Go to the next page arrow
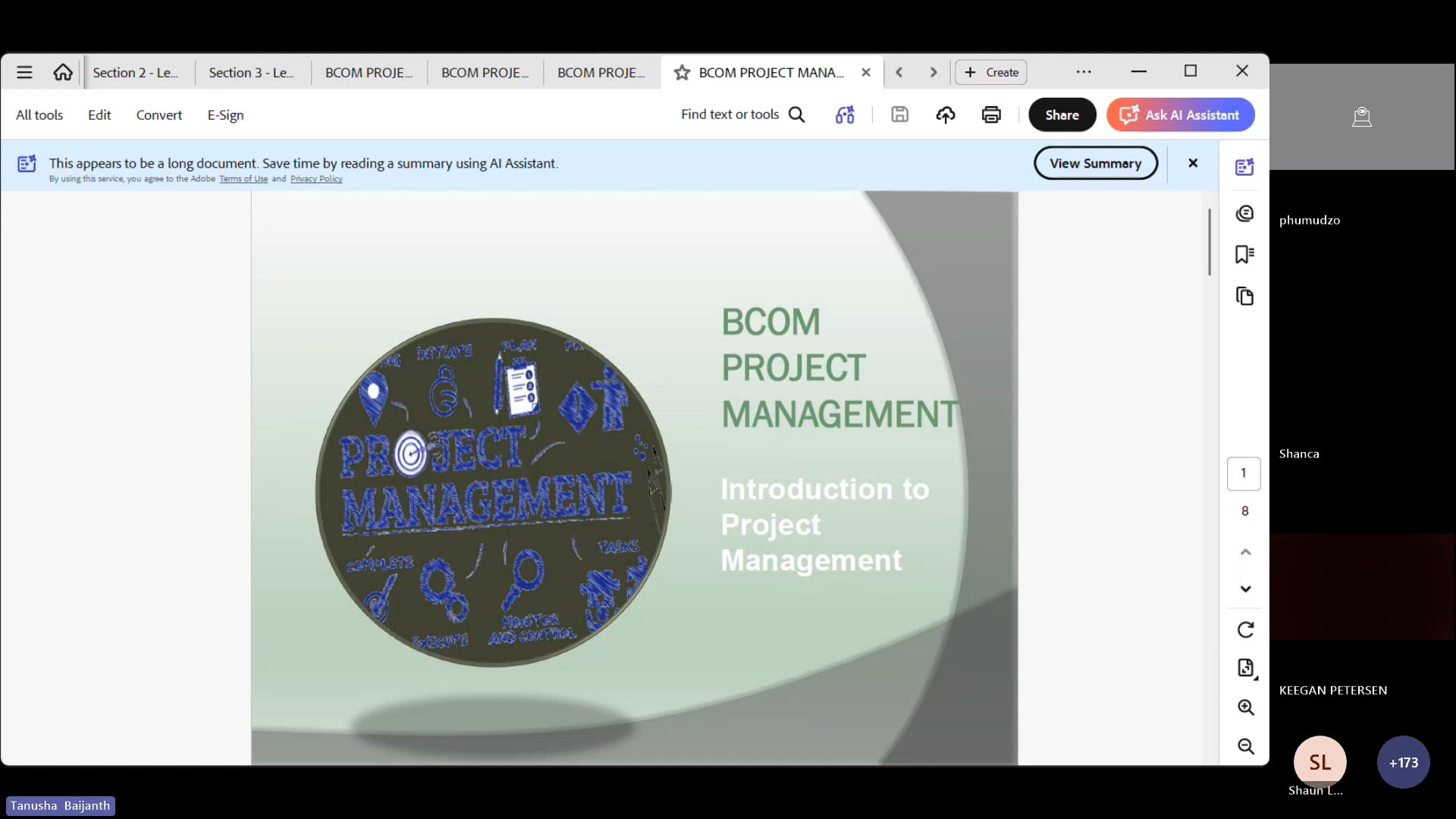1456x819 pixels. pos(1245,589)
